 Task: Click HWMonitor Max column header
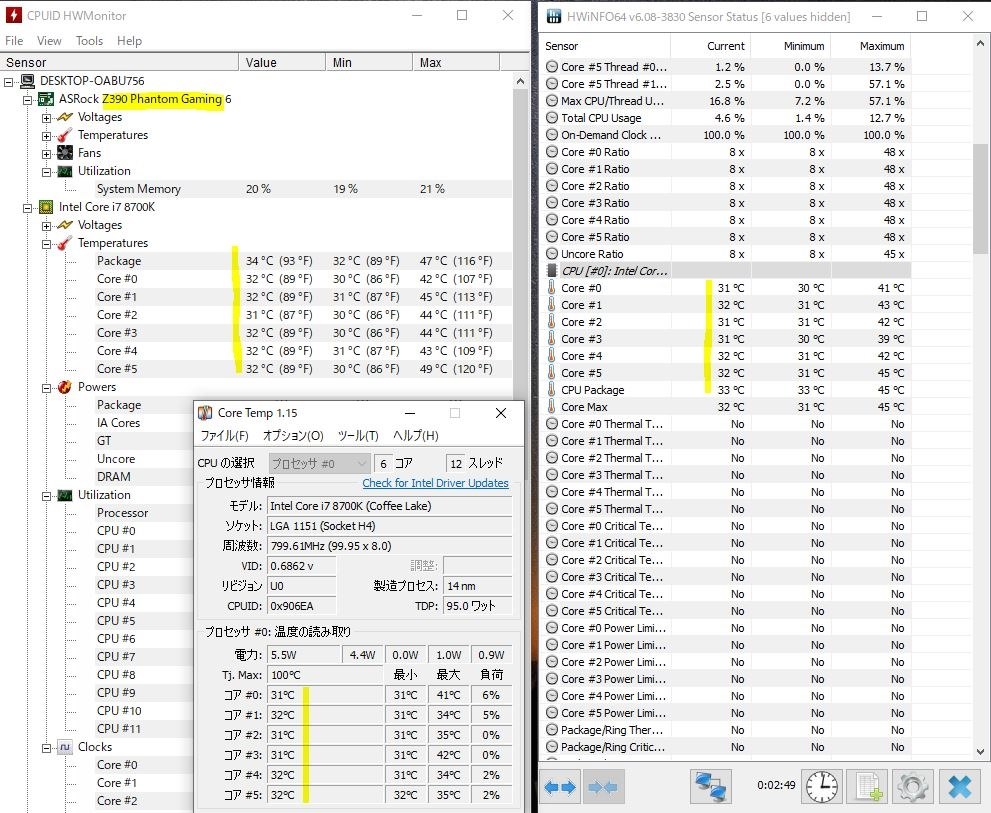pyautogui.click(x=456, y=62)
